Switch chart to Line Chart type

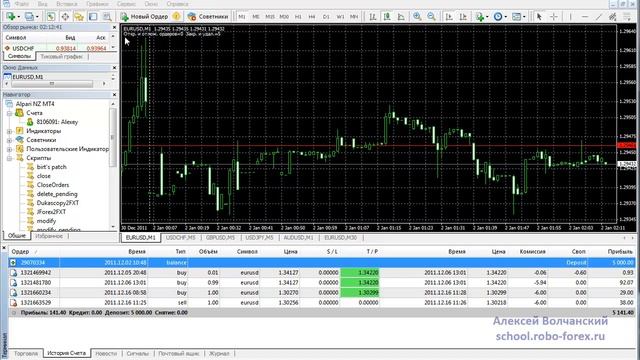[401, 17]
